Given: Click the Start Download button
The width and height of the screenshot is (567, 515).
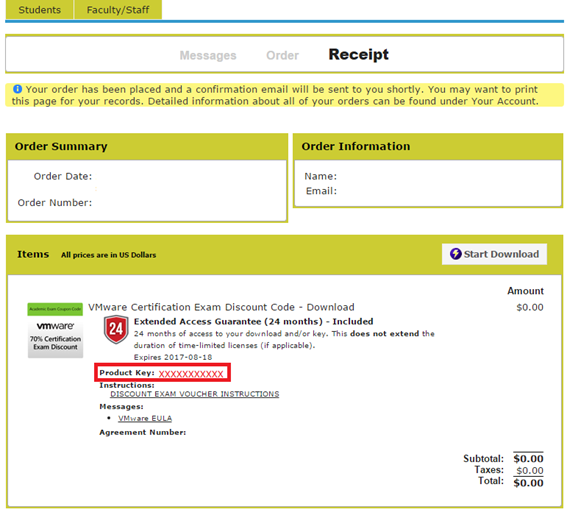Looking at the screenshot, I should point(494,254).
